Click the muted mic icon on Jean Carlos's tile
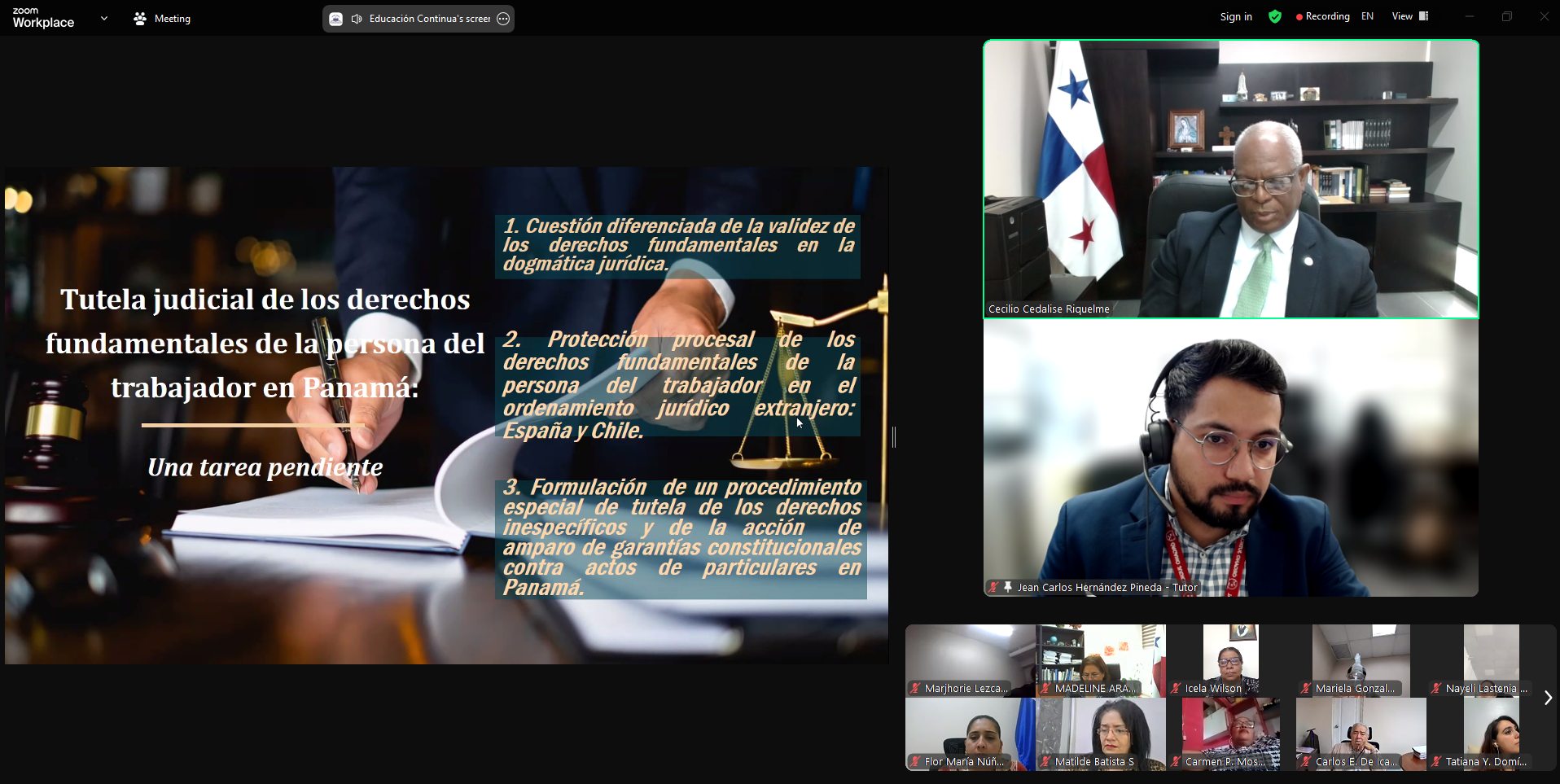The image size is (1560, 784). (x=993, y=587)
